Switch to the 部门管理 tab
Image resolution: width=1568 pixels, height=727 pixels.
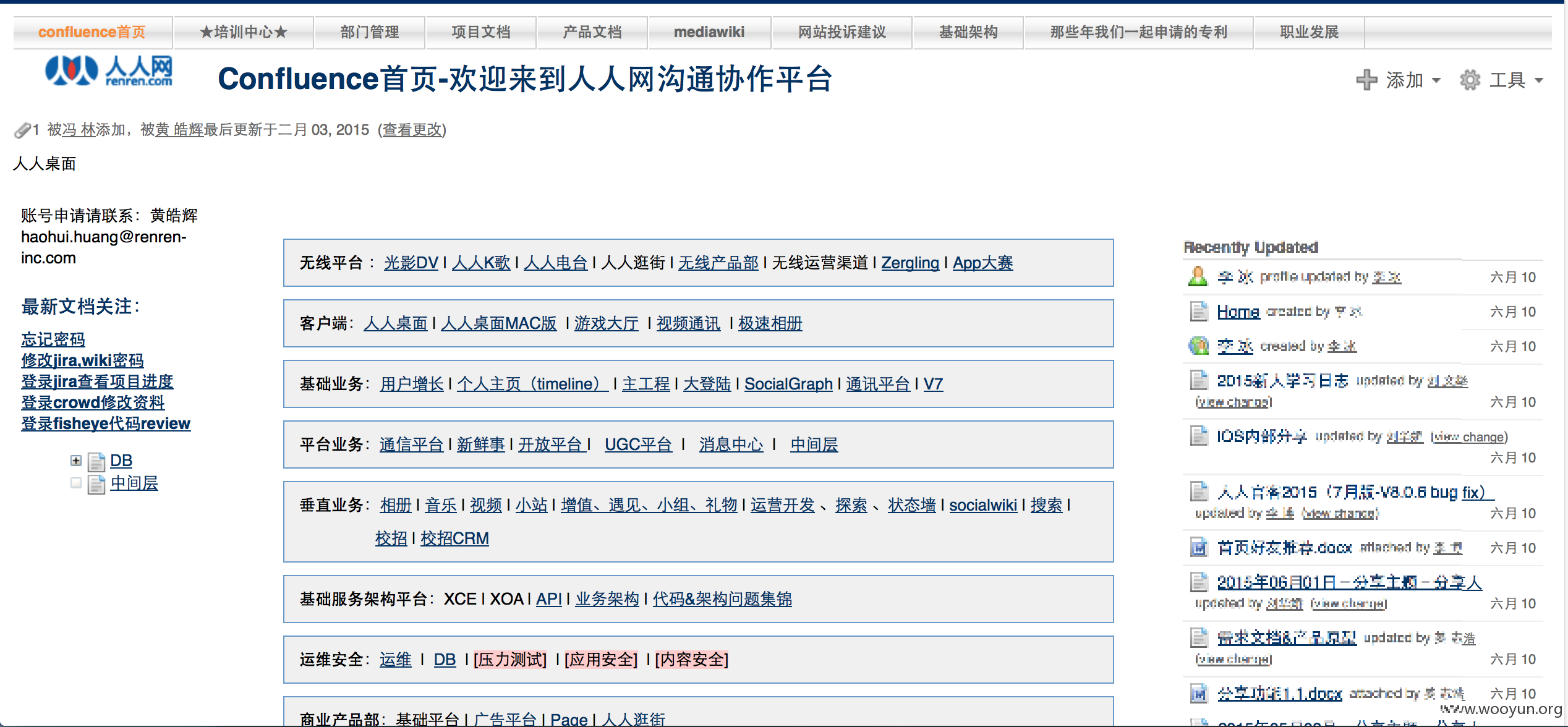370,32
